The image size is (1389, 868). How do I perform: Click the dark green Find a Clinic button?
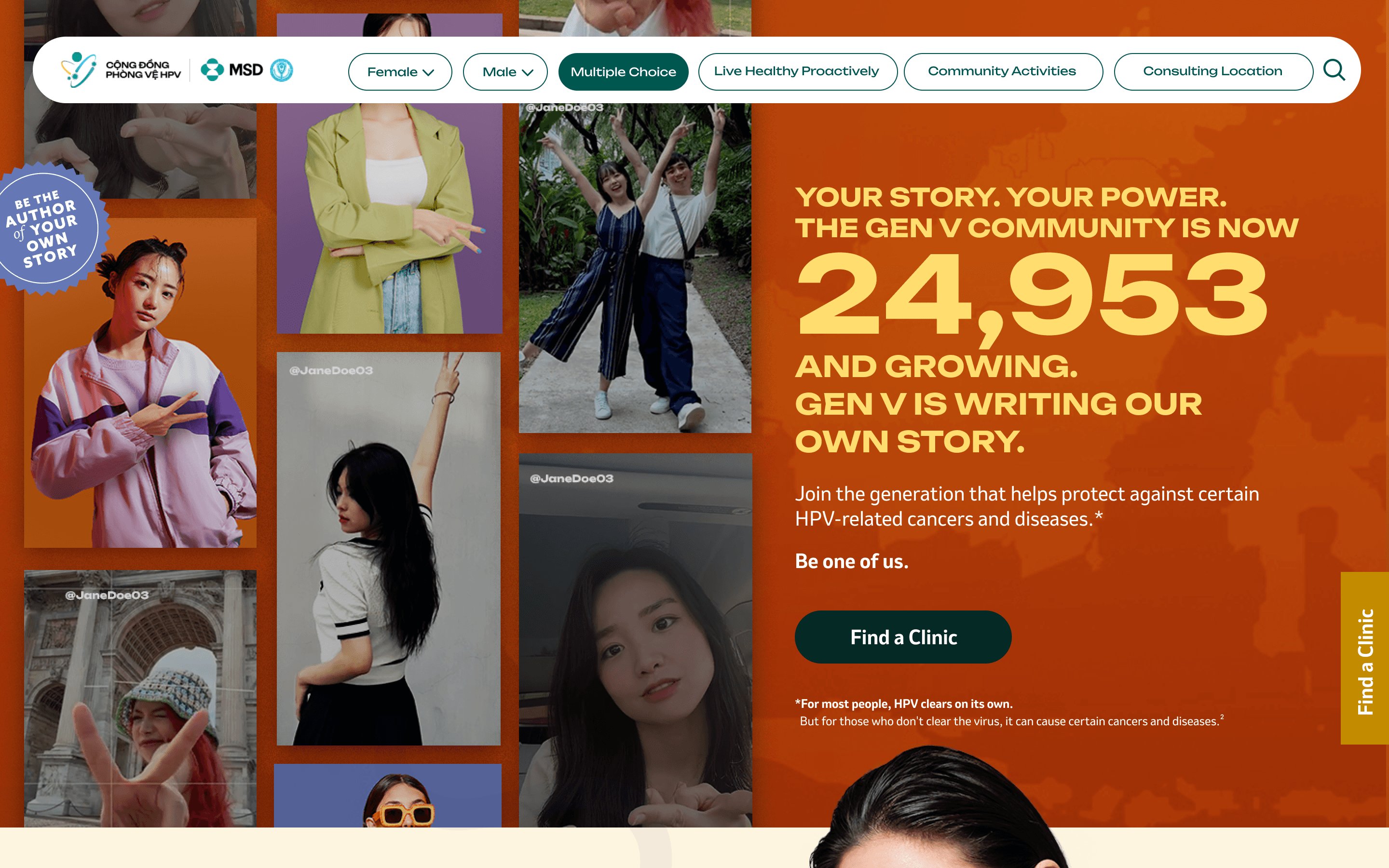tap(903, 637)
